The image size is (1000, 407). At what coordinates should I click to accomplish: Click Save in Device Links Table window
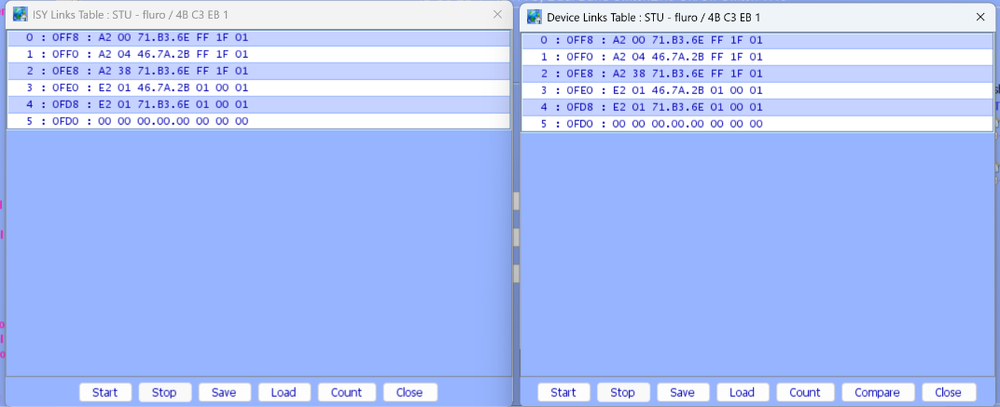coord(682,392)
